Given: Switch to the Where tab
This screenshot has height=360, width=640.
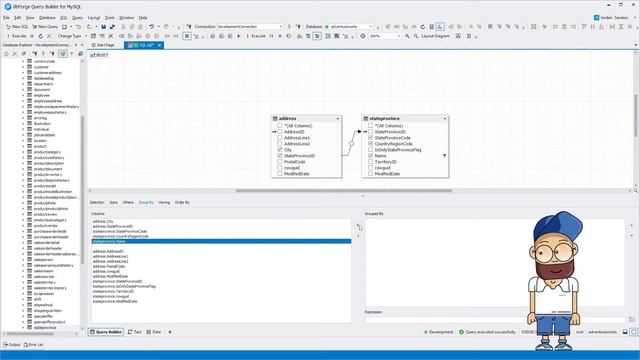Looking at the screenshot, I should click(x=128, y=202).
